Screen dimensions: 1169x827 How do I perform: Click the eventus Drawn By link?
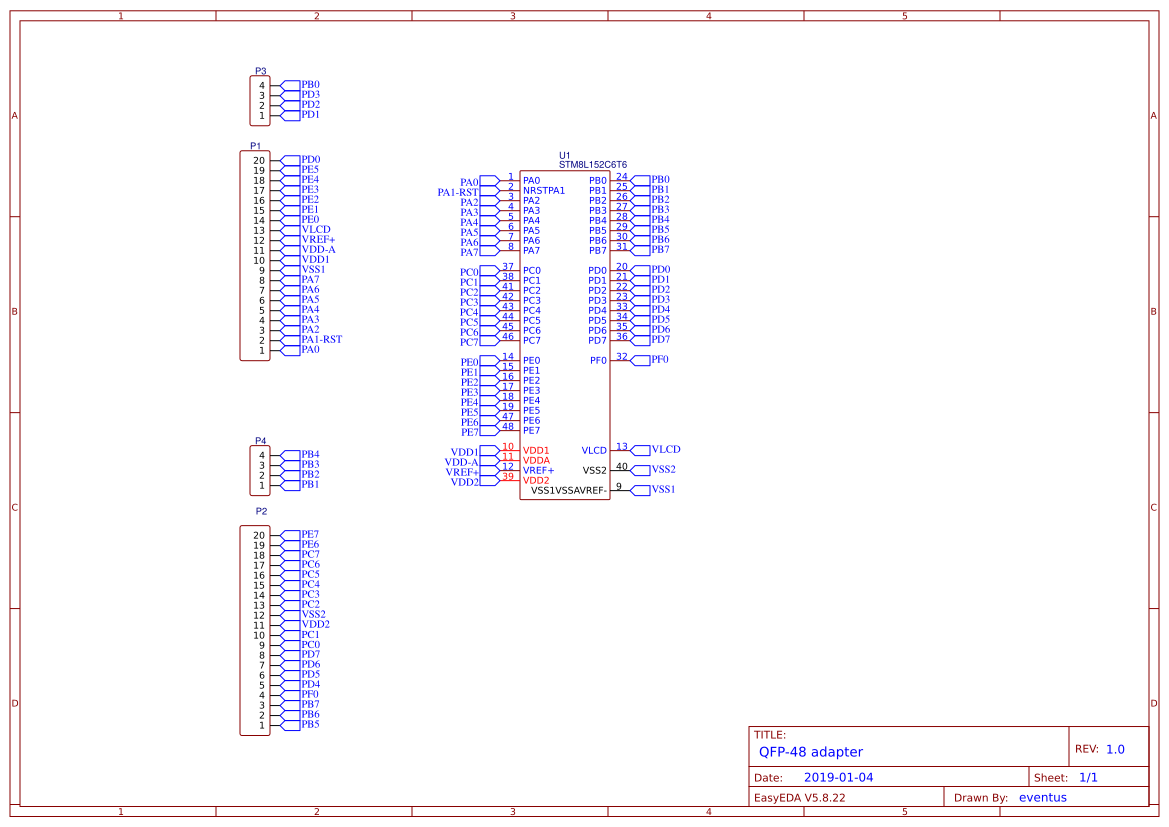pyautogui.click(x=1043, y=797)
